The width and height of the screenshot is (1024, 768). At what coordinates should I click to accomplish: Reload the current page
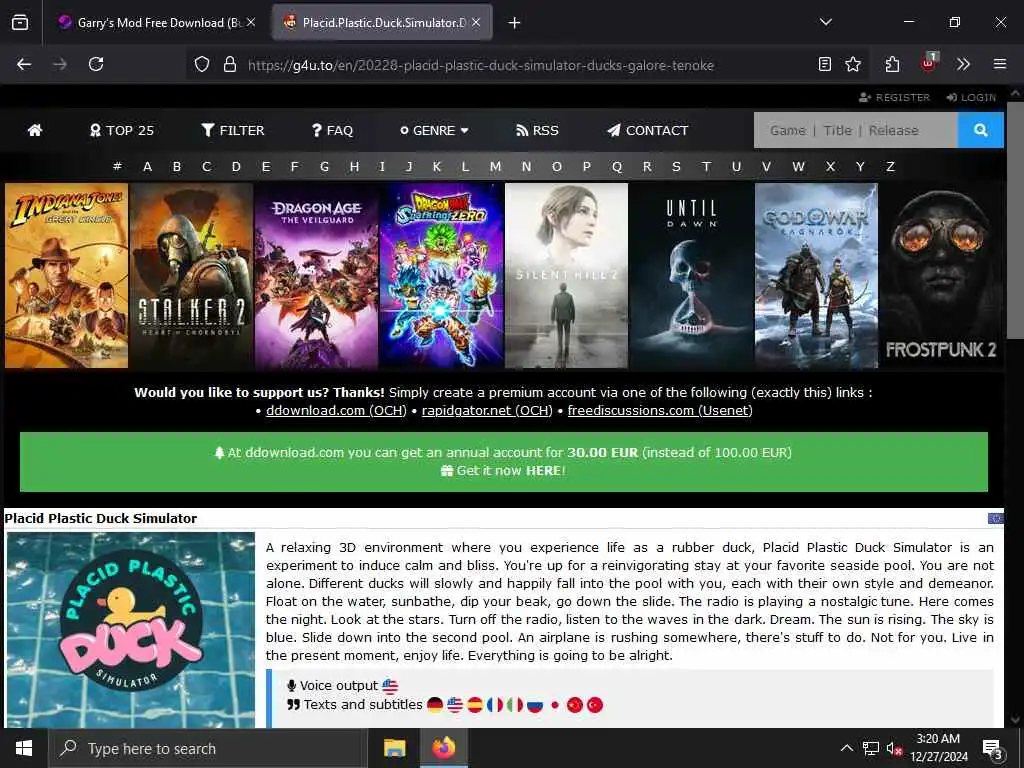pyautogui.click(x=96, y=64)
